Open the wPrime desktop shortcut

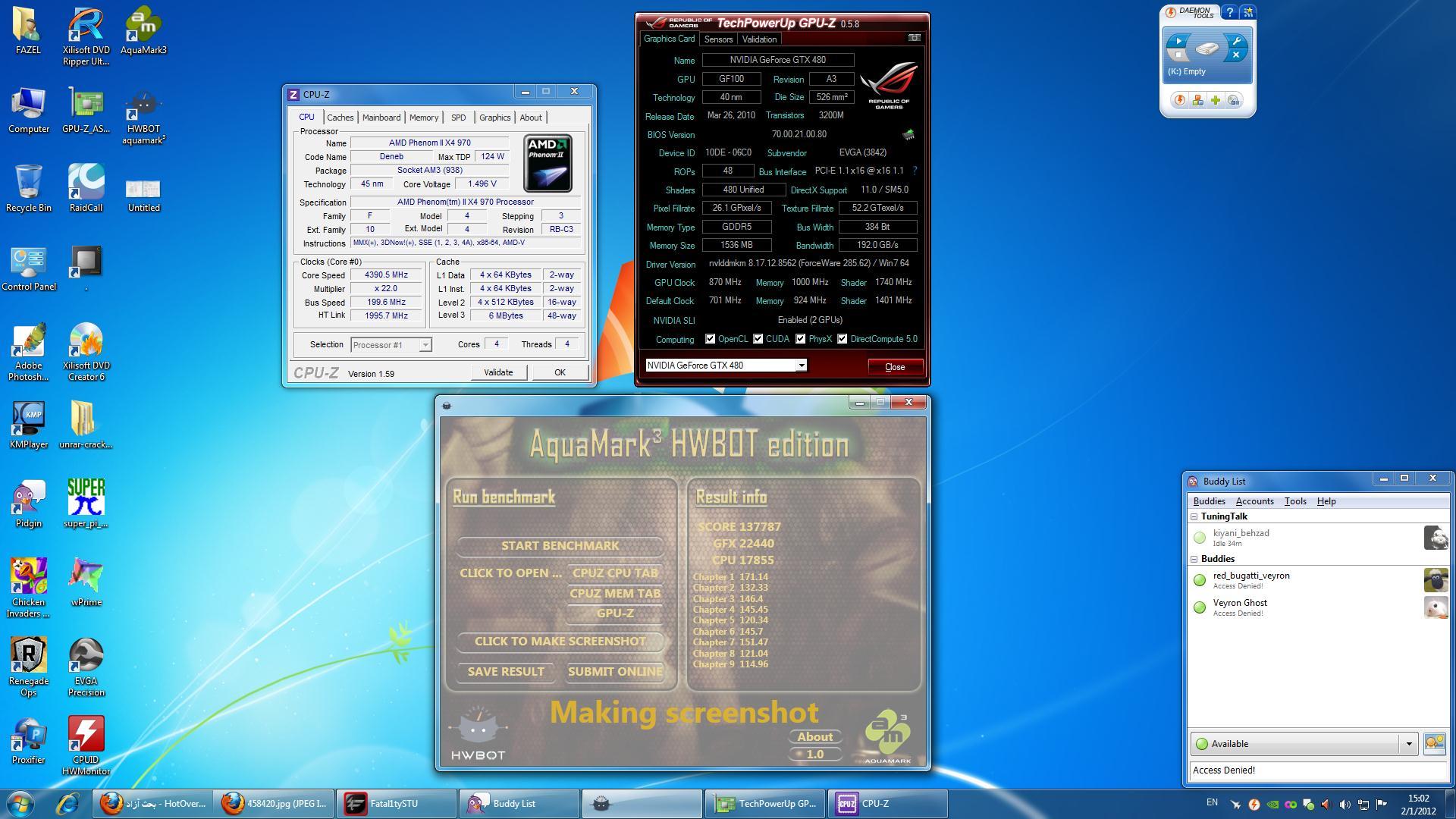86,583
